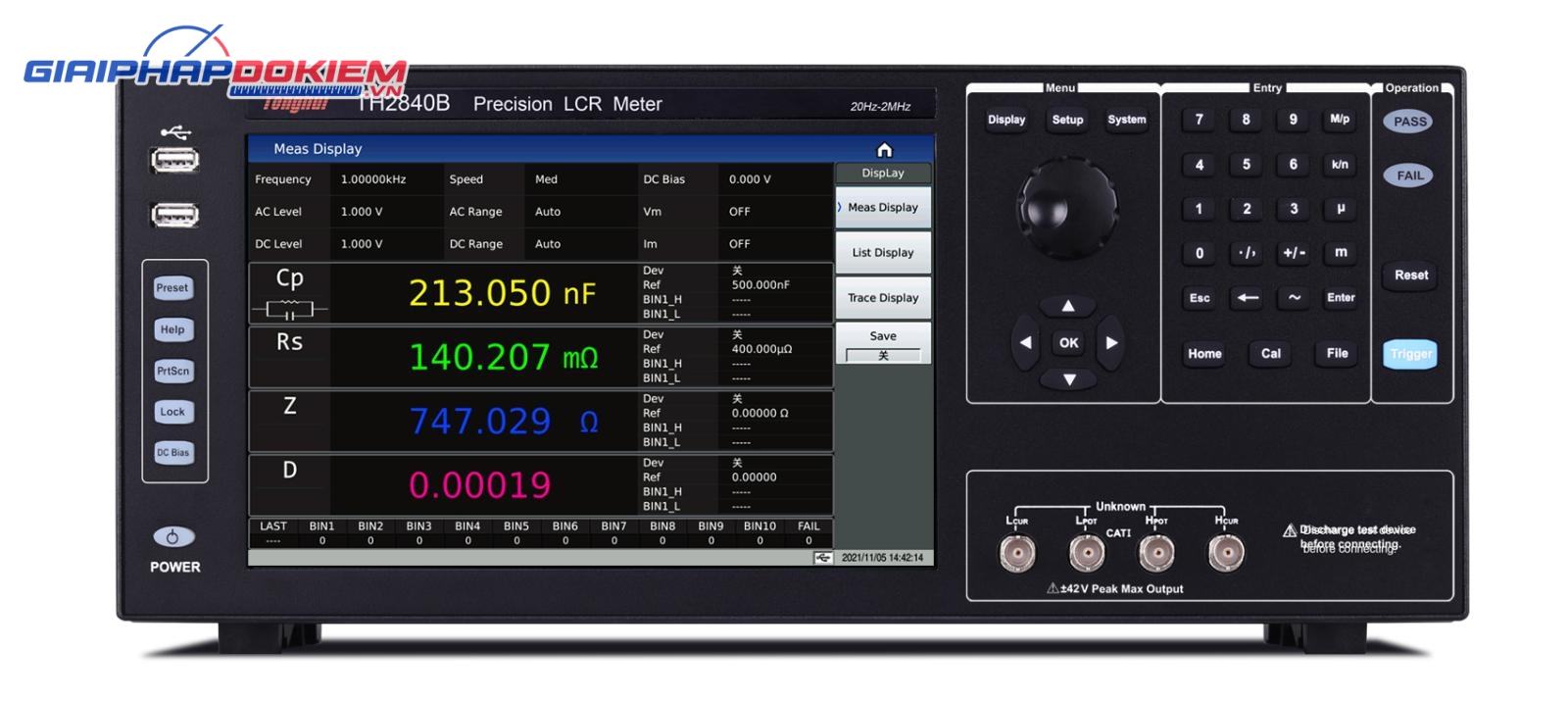Click the keypad Enter key
Image resolution: width=1568 pixels, height=701 pixels.
point(1341,298)
